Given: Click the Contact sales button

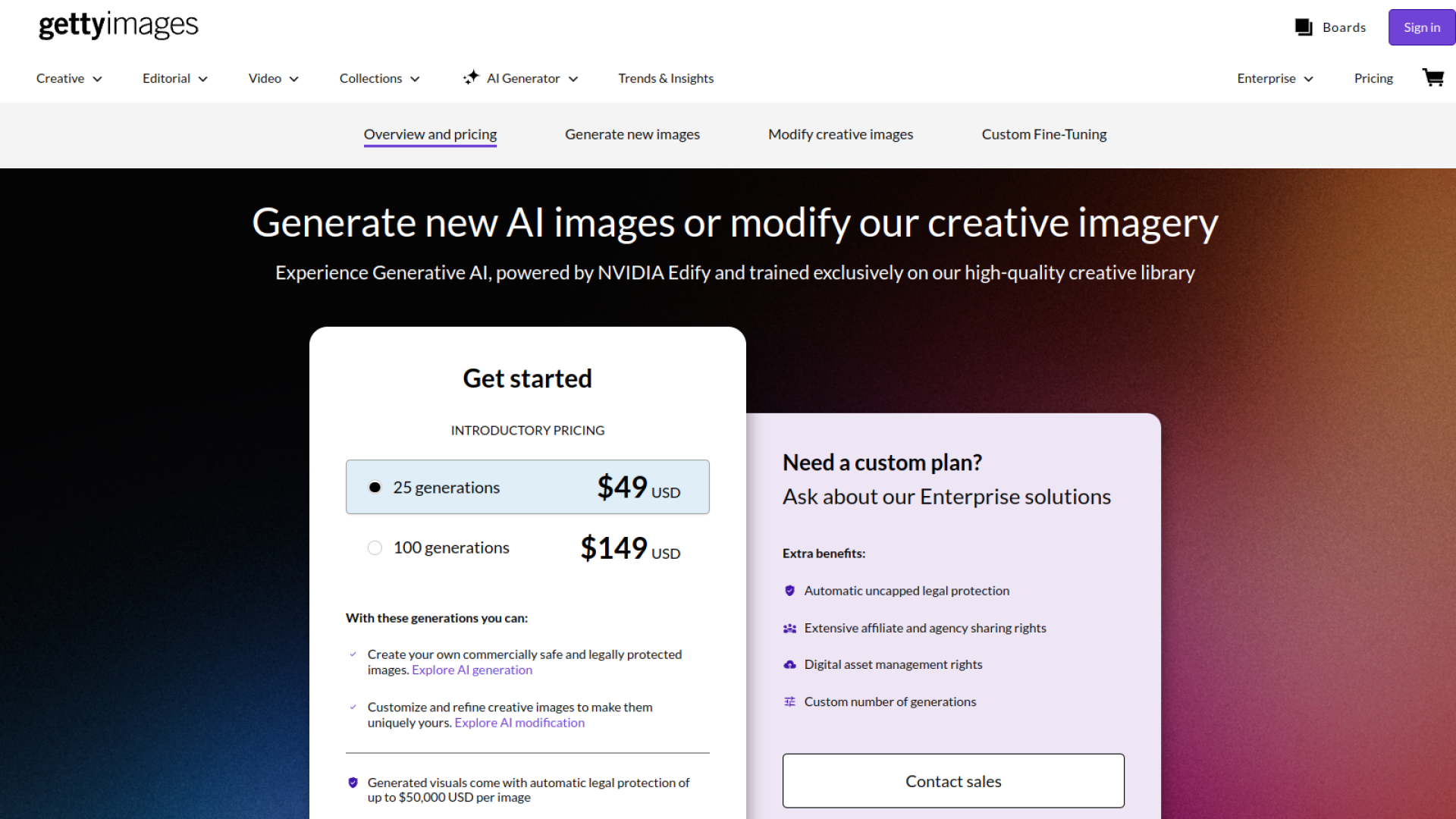Looking at the screenshot, I should click(952, 780).
